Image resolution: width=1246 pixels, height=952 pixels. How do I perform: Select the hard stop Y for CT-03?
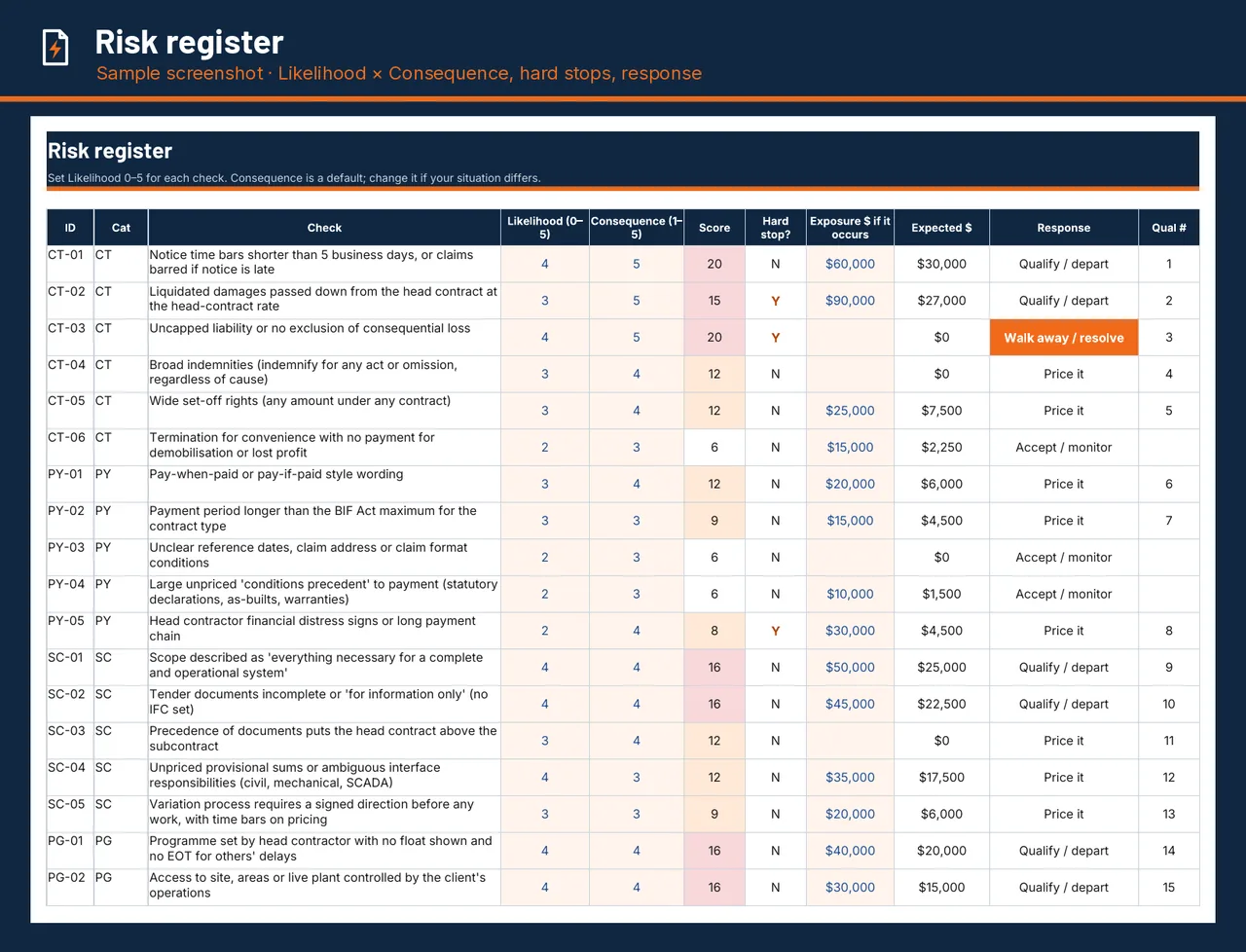click(x=776, y=338)
